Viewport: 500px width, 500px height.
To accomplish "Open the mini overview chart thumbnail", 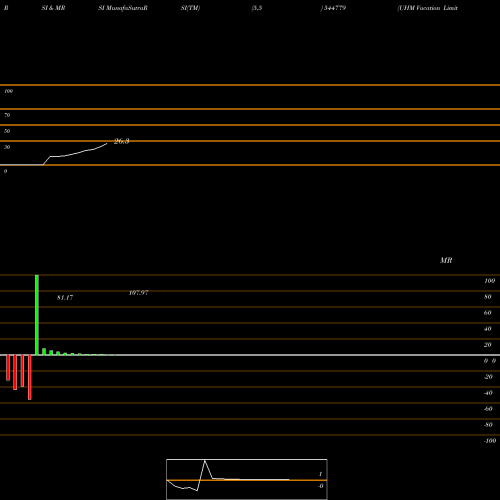I will (247, 479).
